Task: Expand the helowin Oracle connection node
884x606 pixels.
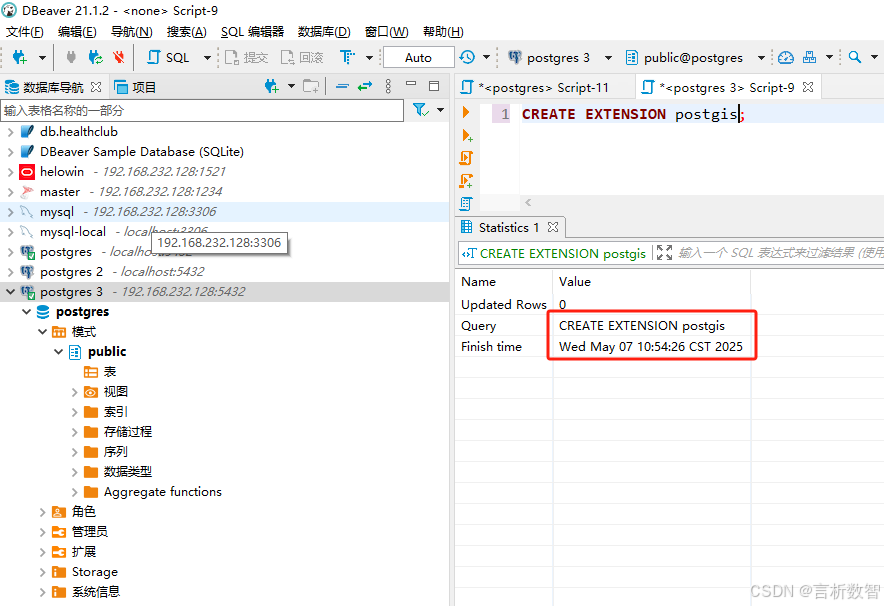Action: pyautogui.click(x=10, y=172)
